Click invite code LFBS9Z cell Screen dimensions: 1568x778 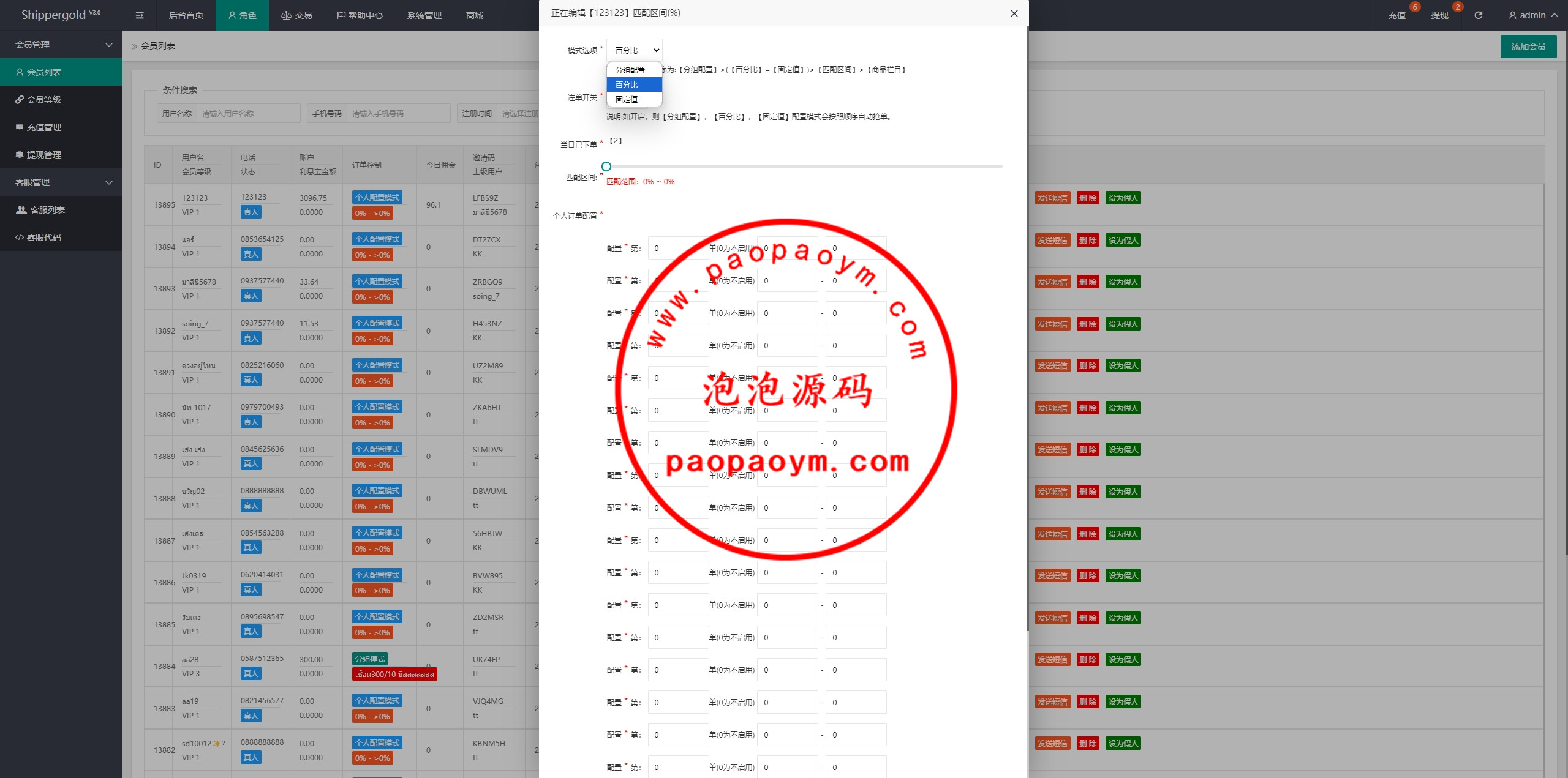coord(486,198)
